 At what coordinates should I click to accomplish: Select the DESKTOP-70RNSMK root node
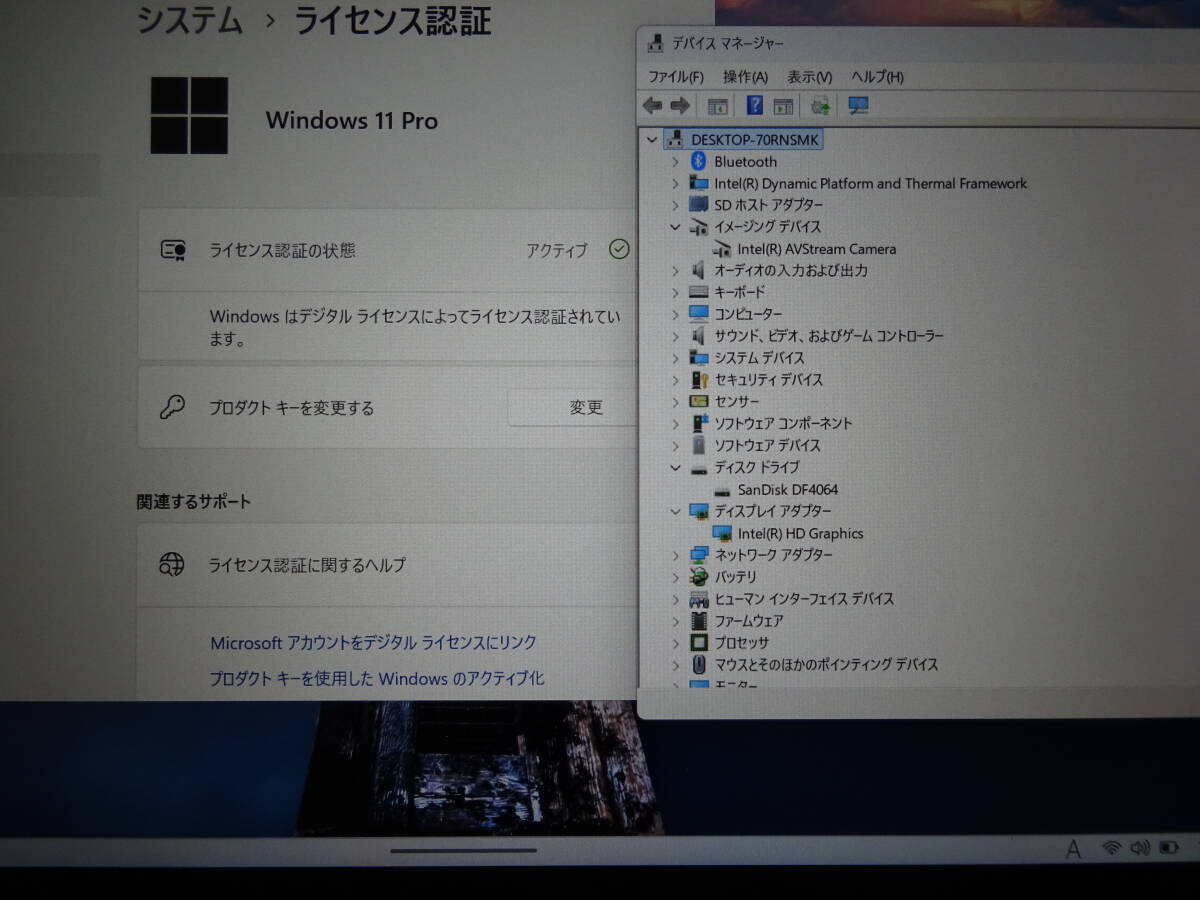click(x=756, y=140)
